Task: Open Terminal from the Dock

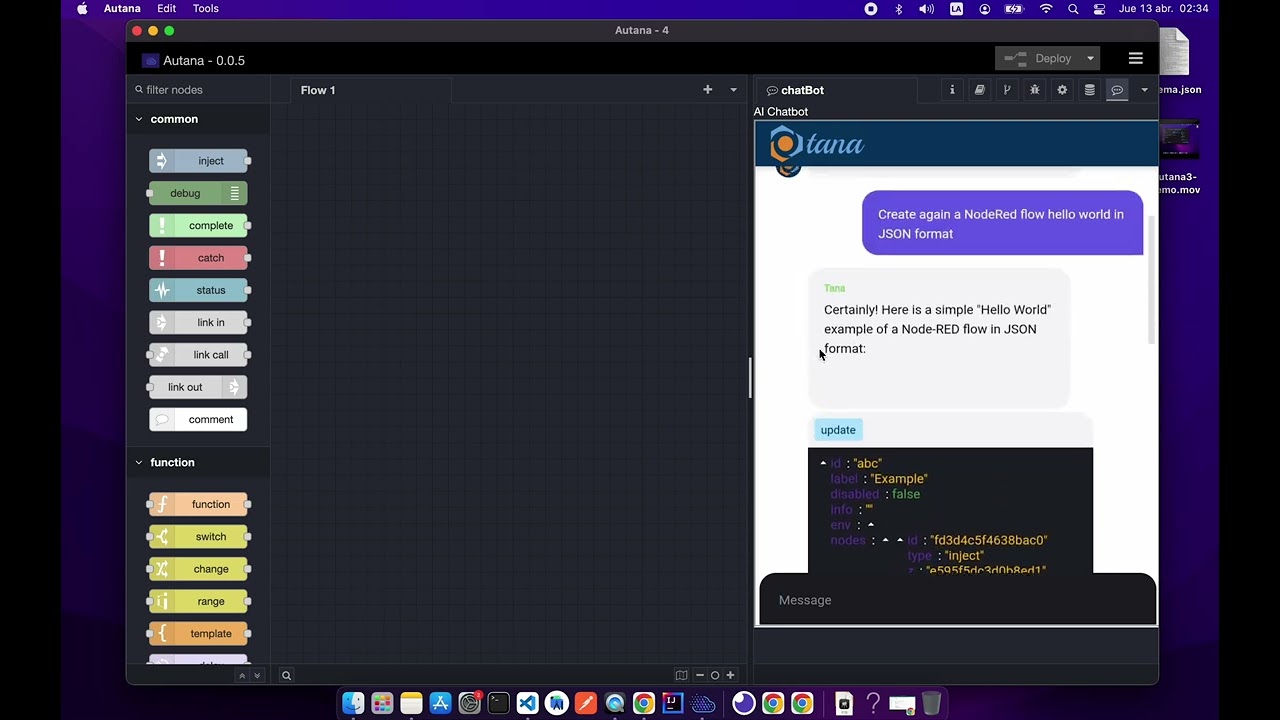Action: coord(498,704)
